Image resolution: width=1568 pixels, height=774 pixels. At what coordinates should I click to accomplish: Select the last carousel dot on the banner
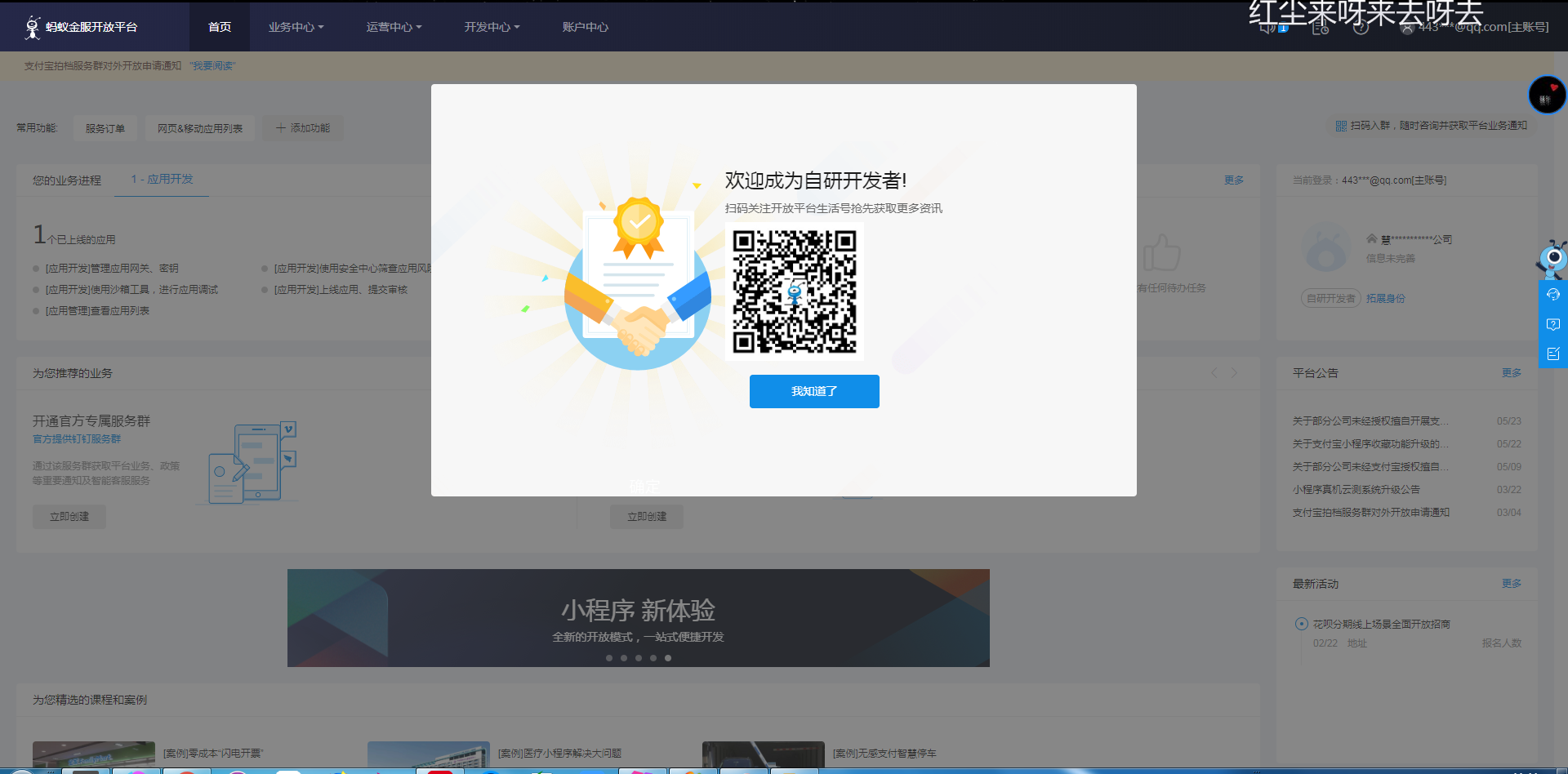[668, 658]
